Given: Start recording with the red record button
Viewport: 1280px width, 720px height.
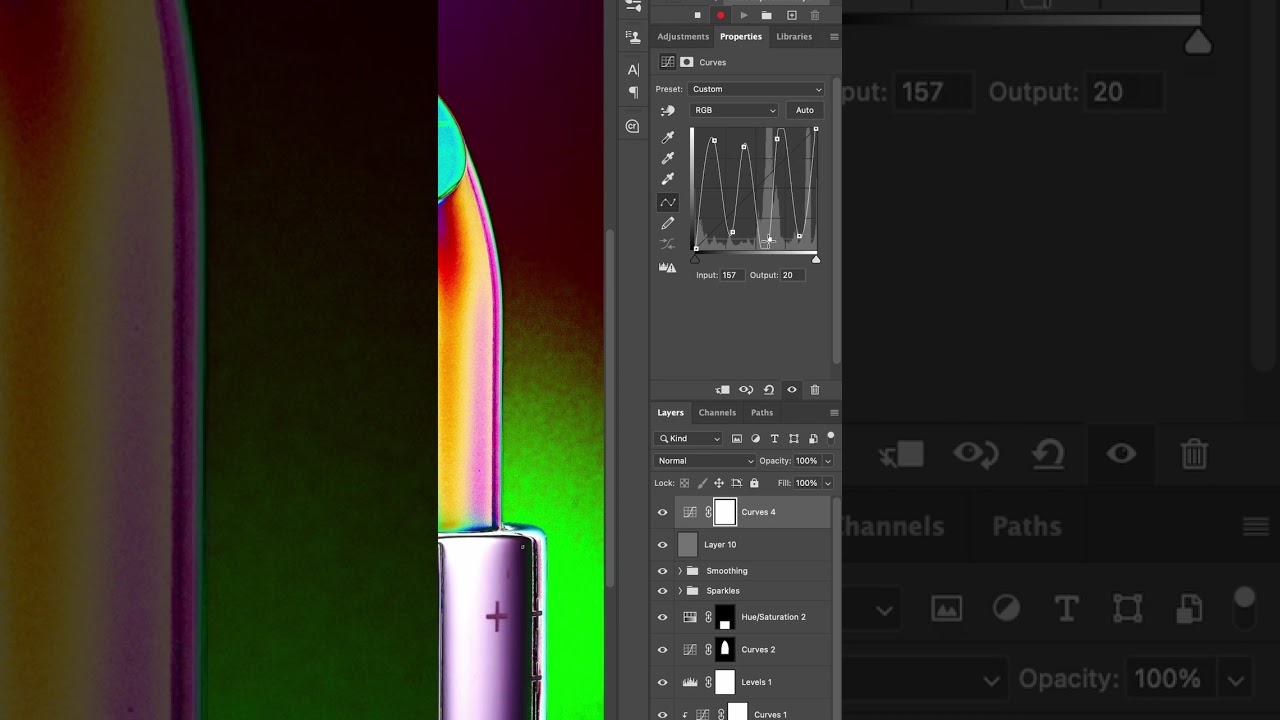Looking at the screenshot, I should (720, 16).
